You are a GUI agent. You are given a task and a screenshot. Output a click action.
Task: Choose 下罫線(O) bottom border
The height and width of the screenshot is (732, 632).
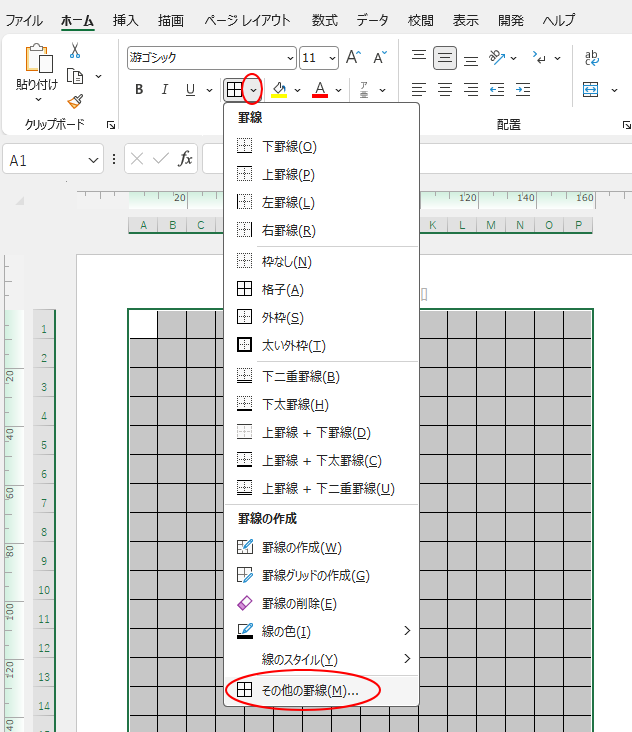[x=322, y=147]
